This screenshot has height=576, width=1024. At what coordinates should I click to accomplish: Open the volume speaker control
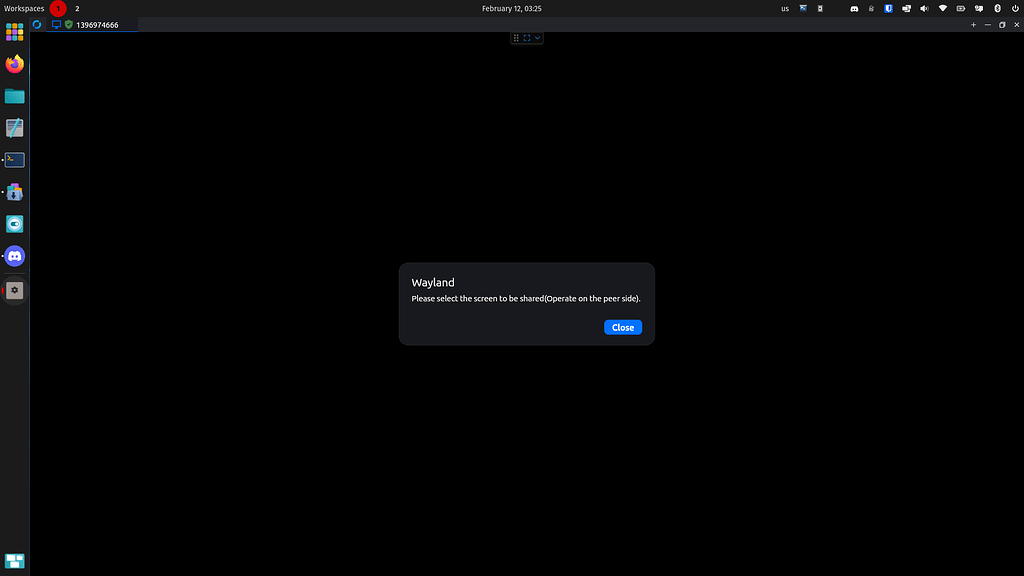tap(924, 8)
